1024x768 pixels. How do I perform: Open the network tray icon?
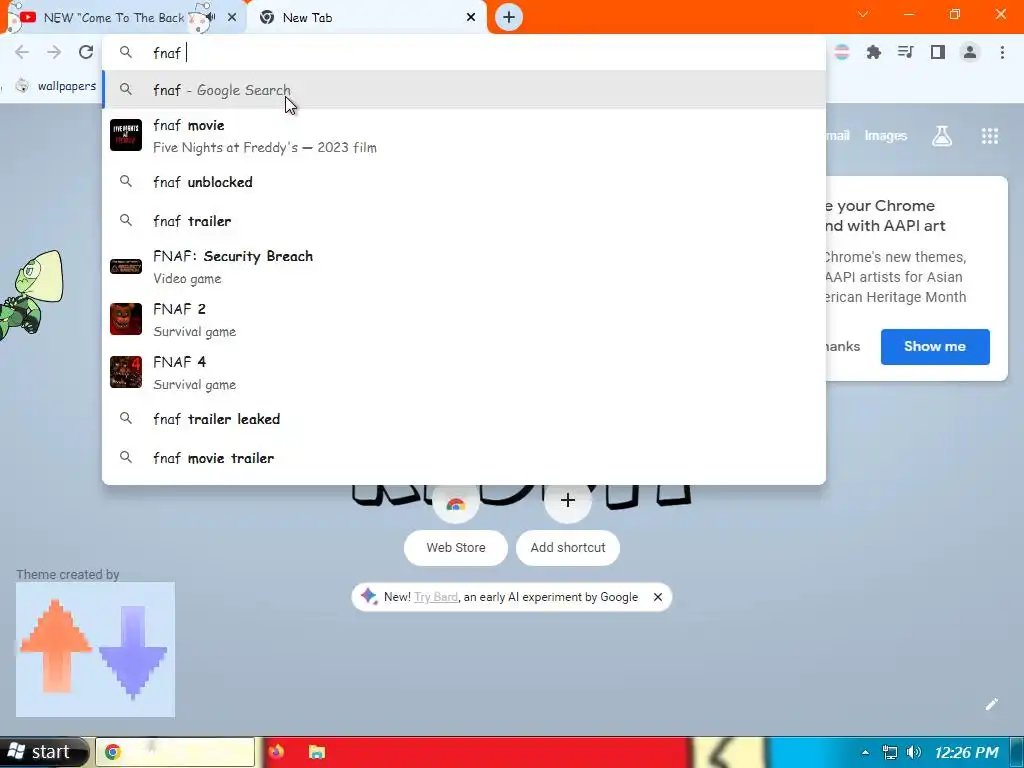(889, 752)
